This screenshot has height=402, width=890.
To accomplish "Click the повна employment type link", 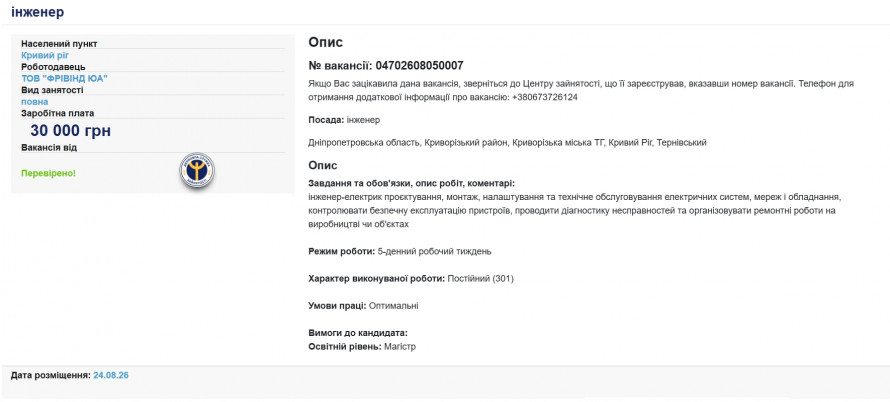I will pyautogui.click(x=35, y=102).
